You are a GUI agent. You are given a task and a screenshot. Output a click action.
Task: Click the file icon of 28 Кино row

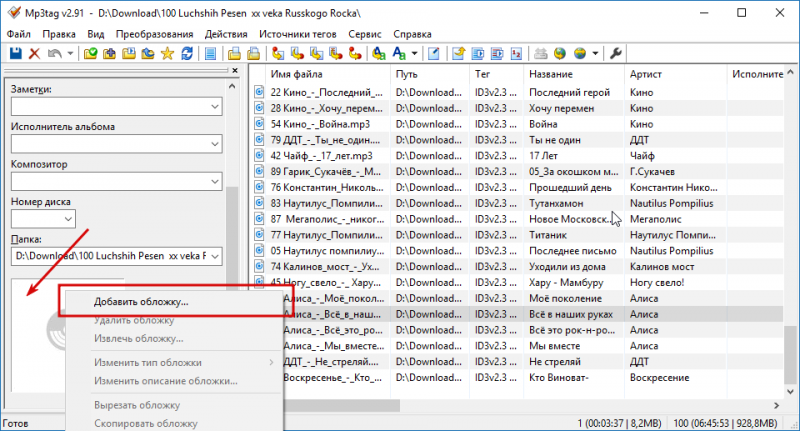259,108
